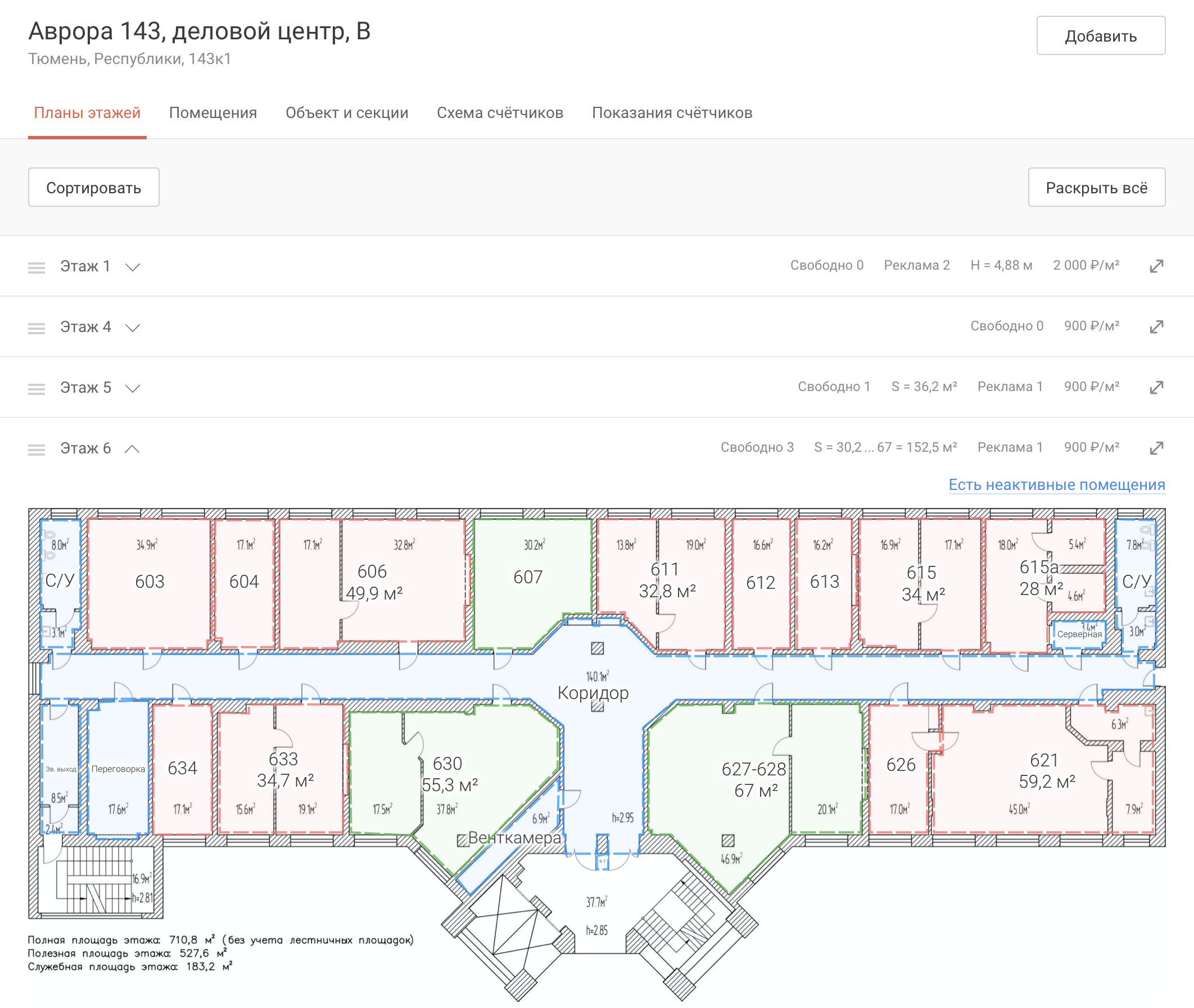Click the Добавить button

click(x=1101, y=35)
